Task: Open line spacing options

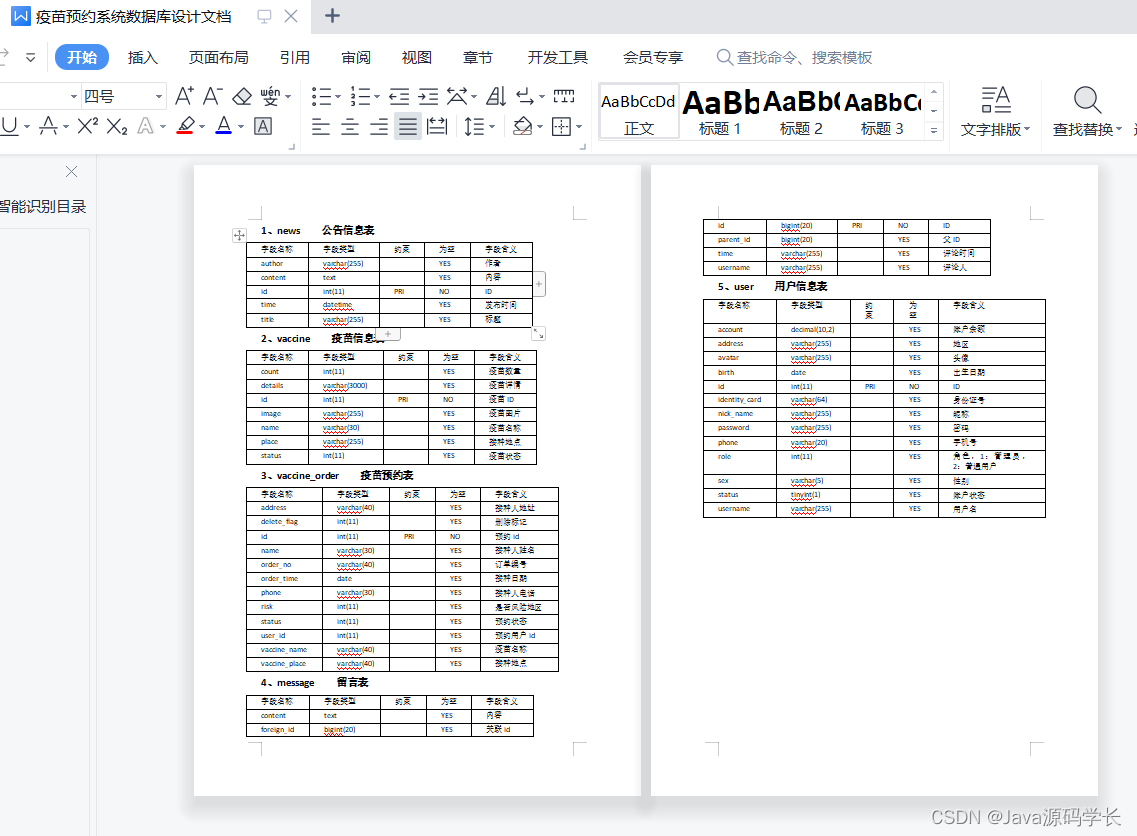Action: (x=474, y=127)
